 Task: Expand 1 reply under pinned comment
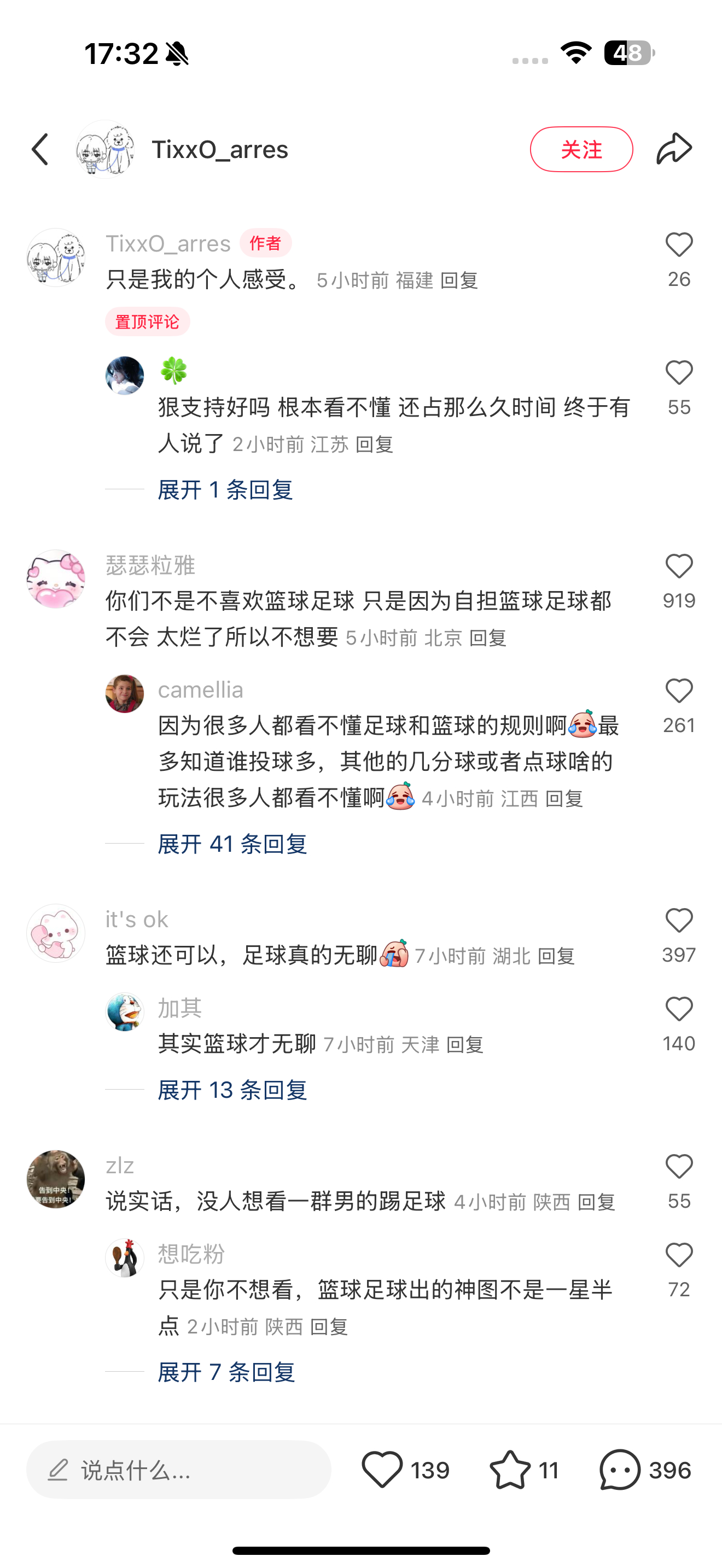[225, 490]
